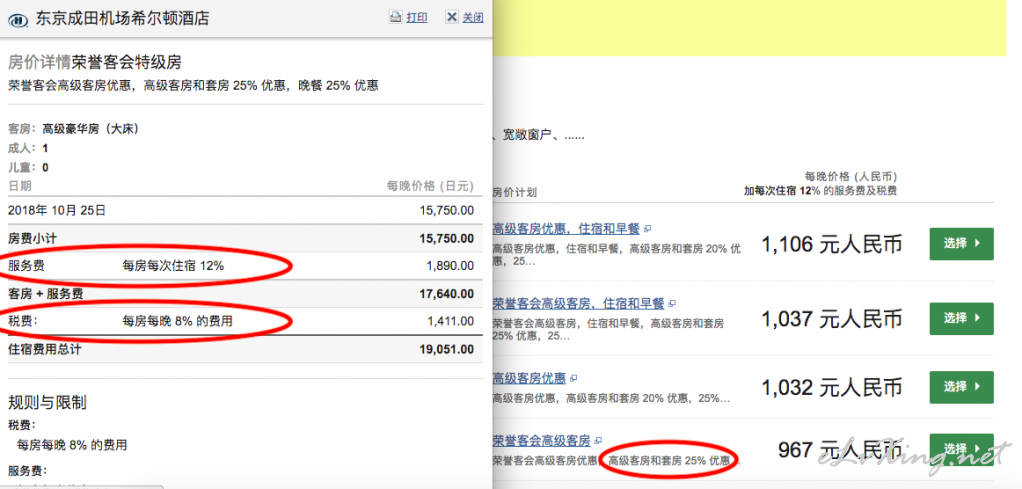Click the popup icon on the 1,032 元 row
Screen dimensions: 1022x489
click(x=574, y=378)
